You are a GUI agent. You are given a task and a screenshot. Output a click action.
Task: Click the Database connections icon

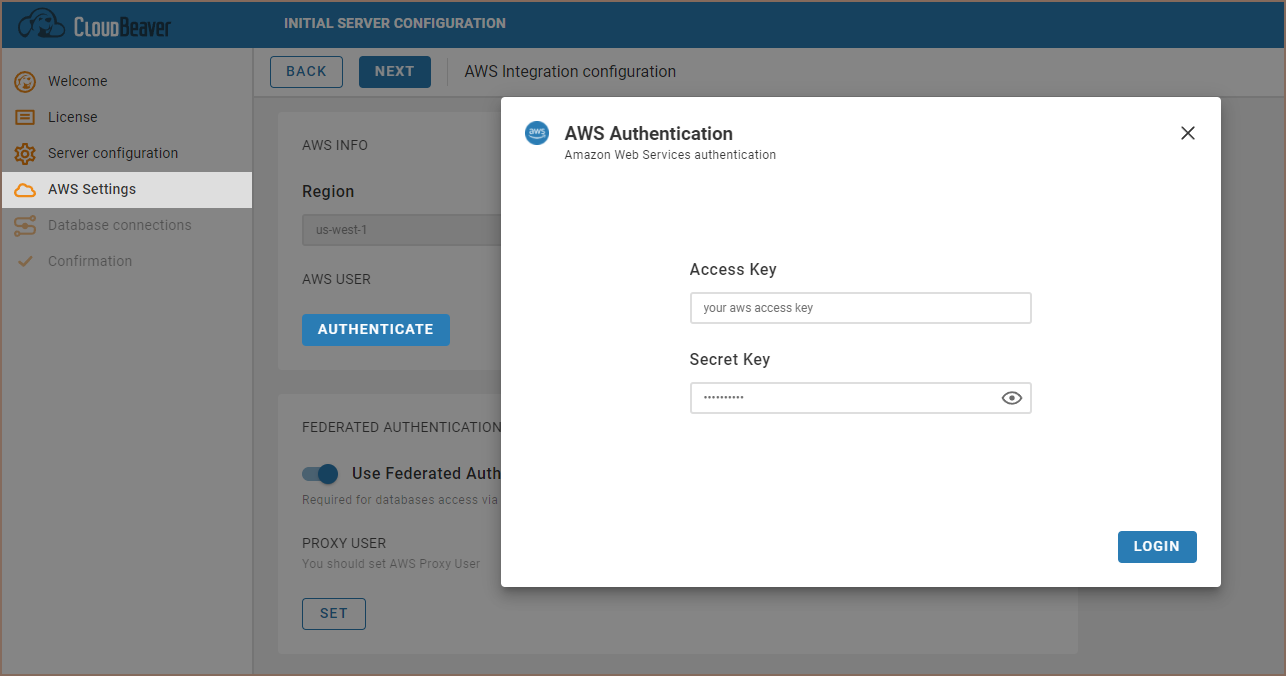25,225
